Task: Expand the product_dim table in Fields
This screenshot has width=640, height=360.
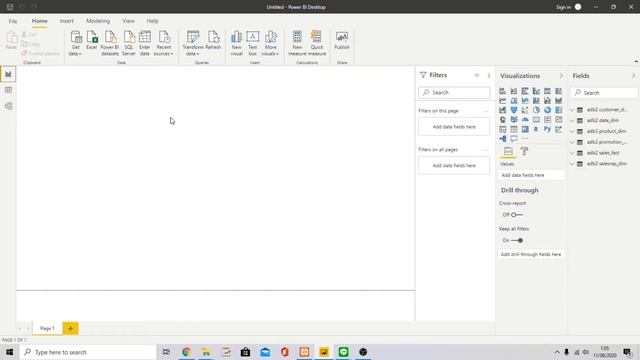Action: (572, 131)
